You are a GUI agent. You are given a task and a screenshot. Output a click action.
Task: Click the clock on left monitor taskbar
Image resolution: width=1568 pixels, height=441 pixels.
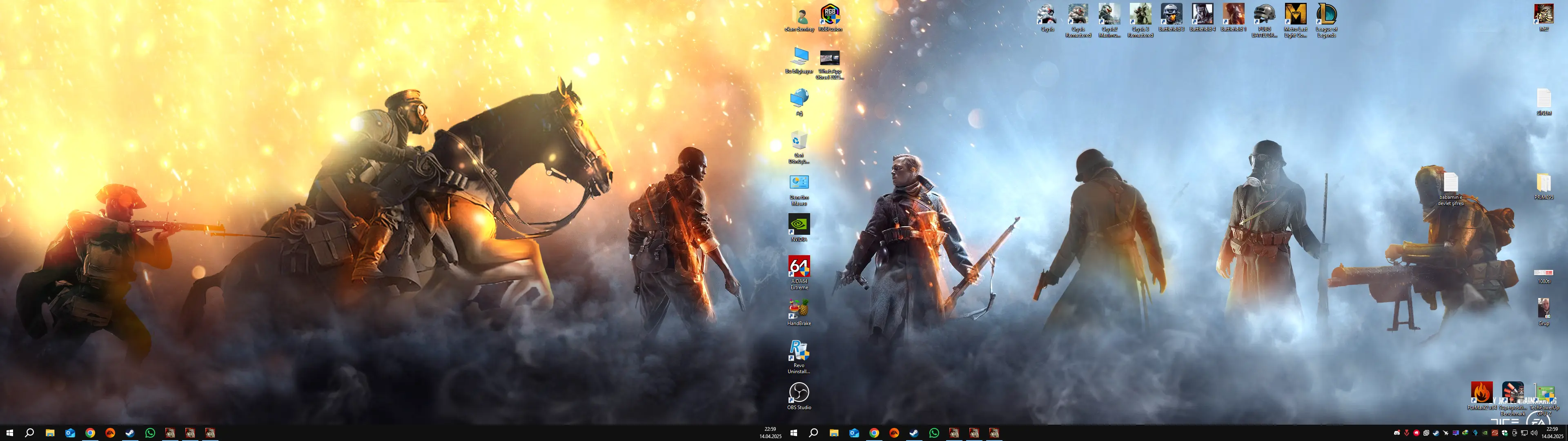(770, 433)
